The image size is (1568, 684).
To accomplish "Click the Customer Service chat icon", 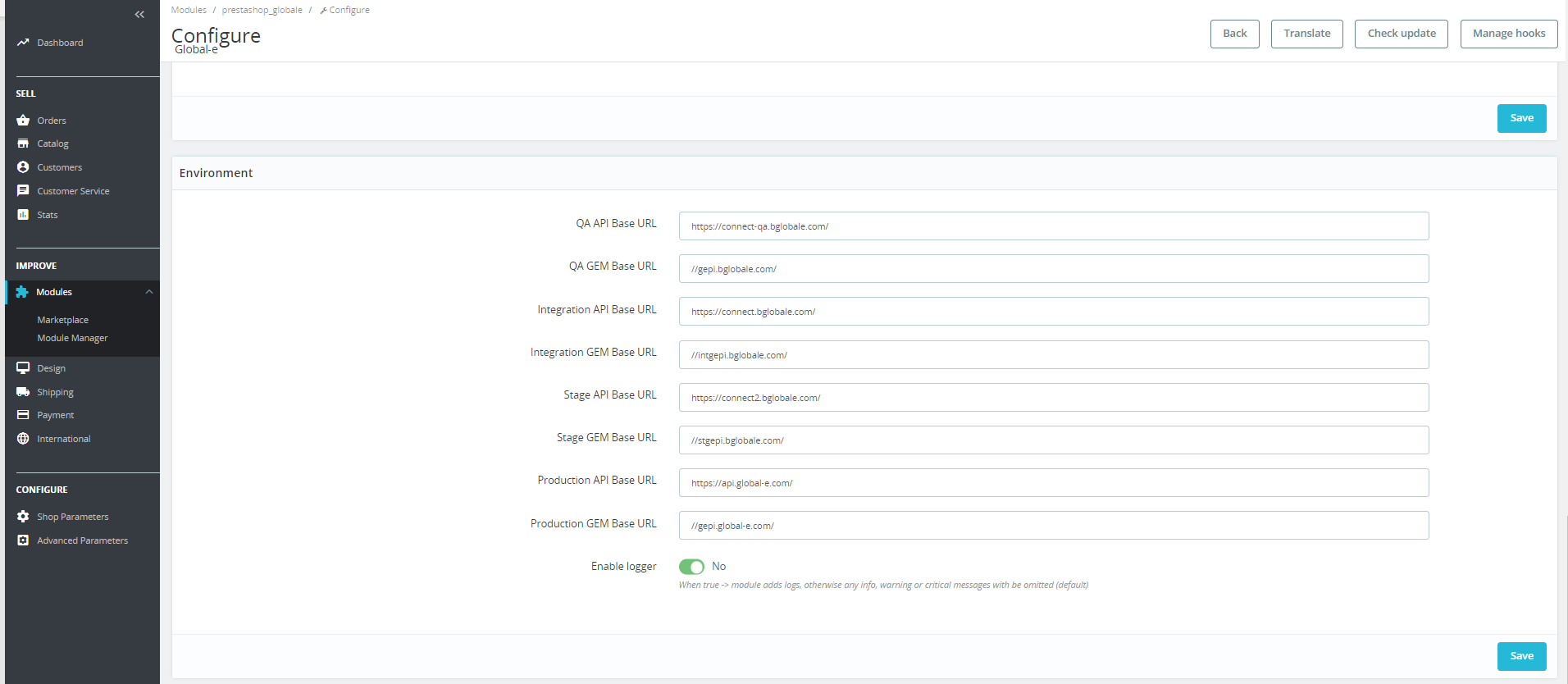I will (23, 191).
